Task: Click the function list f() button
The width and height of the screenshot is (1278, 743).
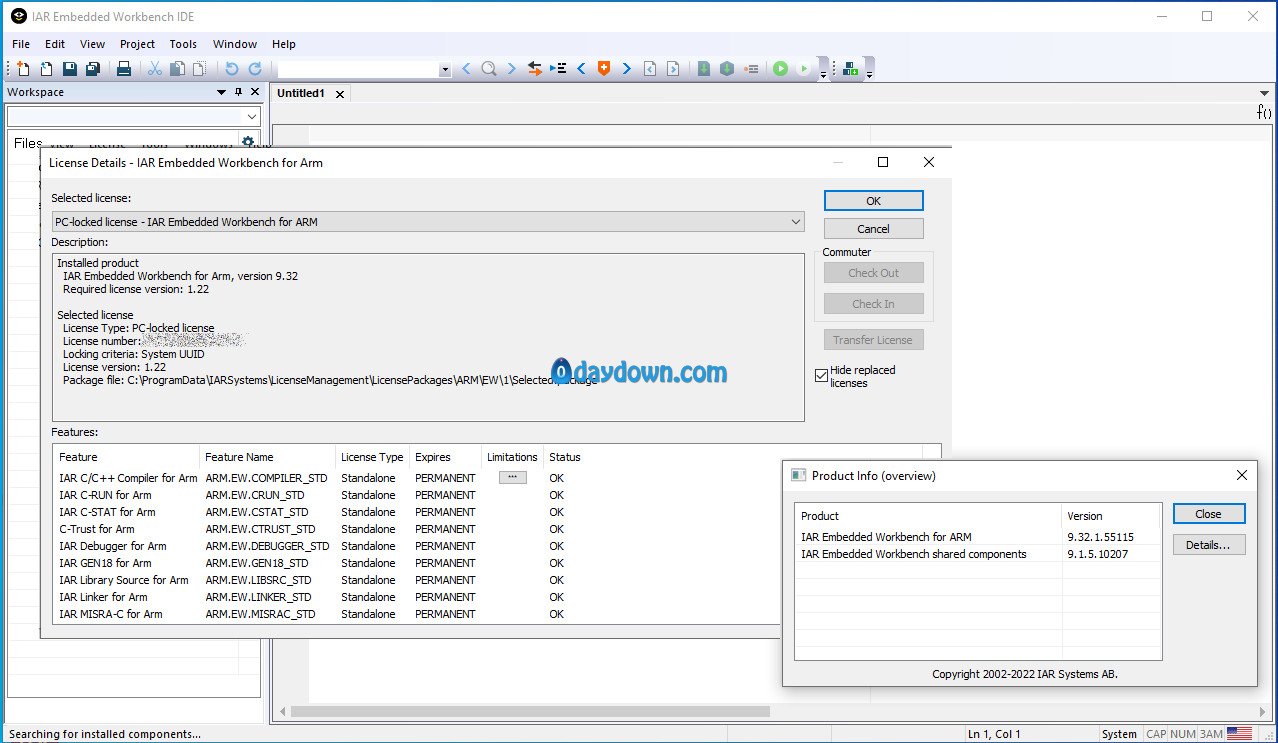Action: pyautogui.click(x=1264, y=113)
